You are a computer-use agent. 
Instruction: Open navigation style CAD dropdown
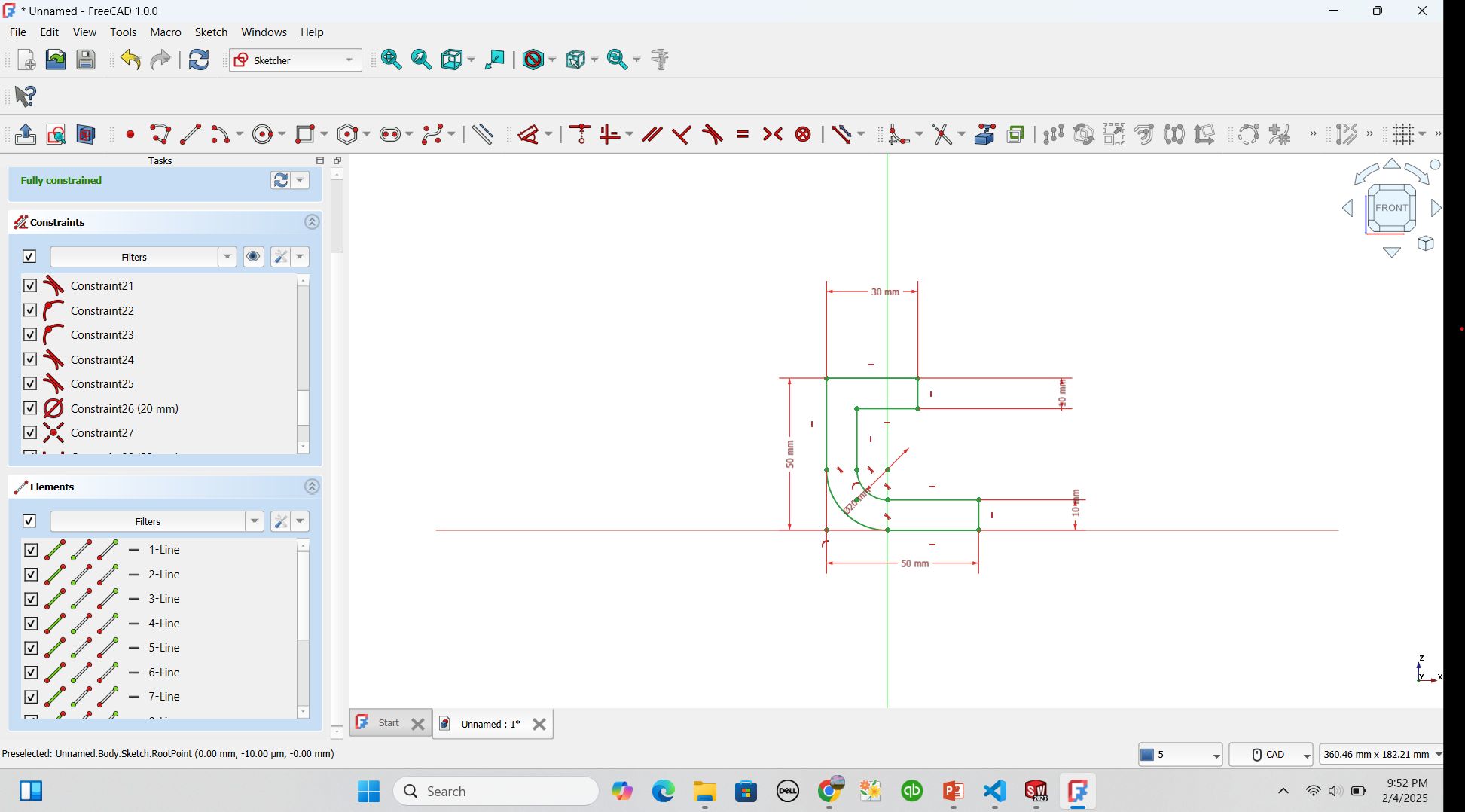tap(1271, 754)
